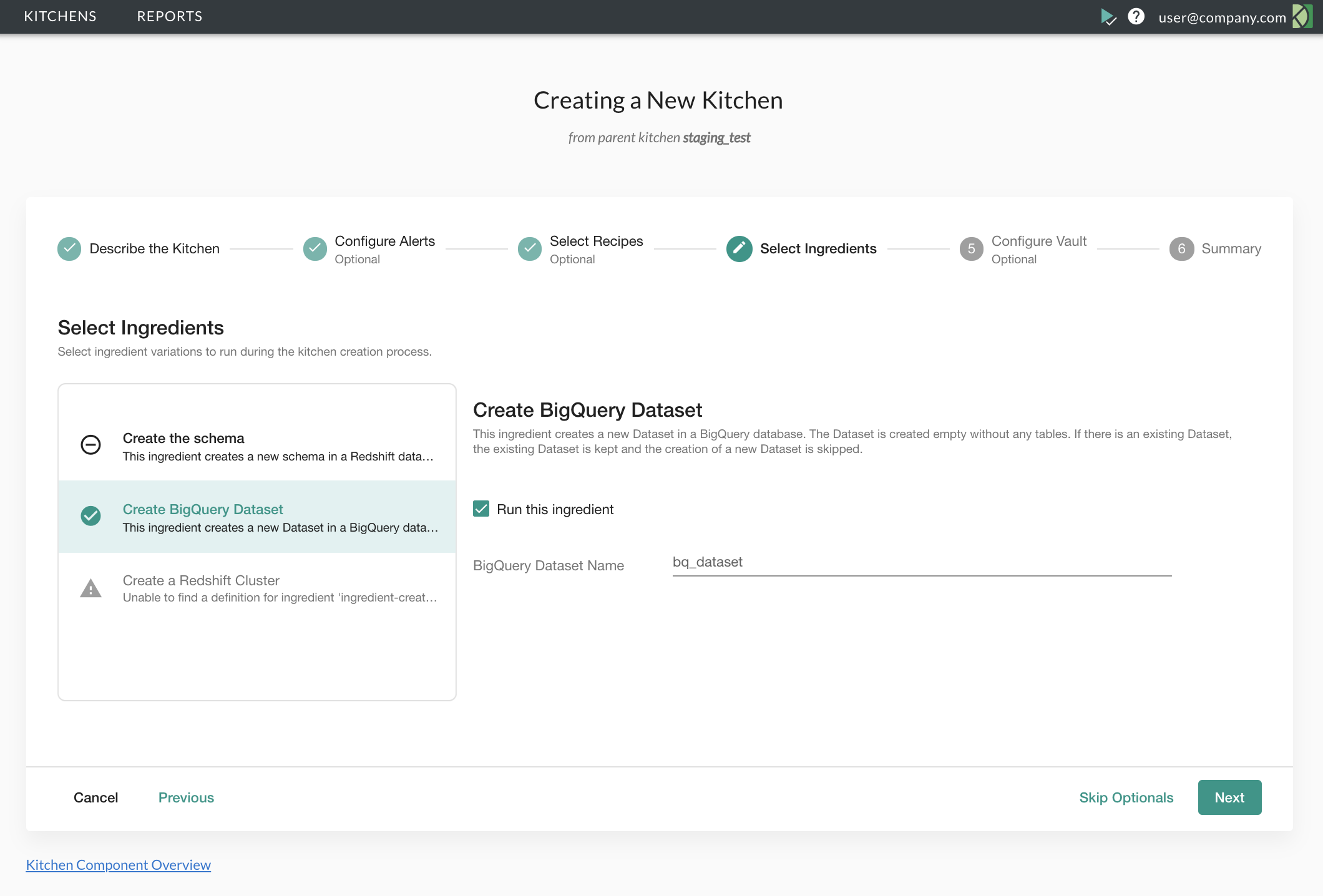Click the Describe the Kitchen step checkmark
1323x896 pixels.
tap(69, 249)
